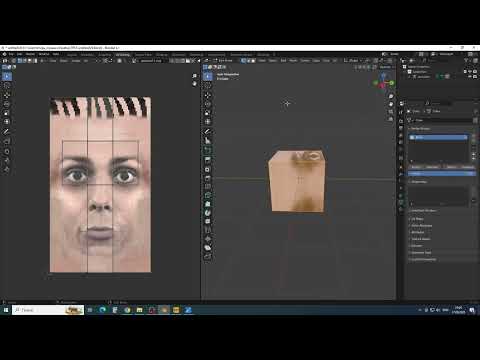Open UV editor's editor type dropdown

click(5, 61)
